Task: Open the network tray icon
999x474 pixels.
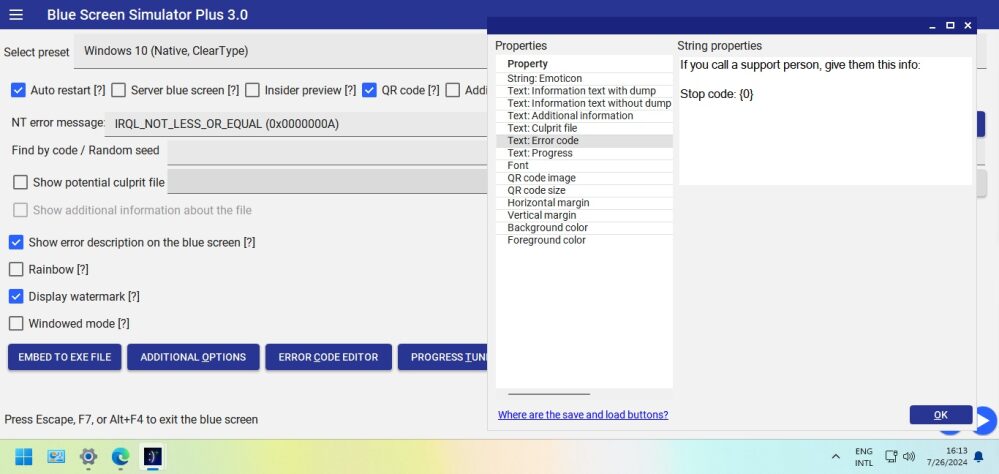Action: 891,456
